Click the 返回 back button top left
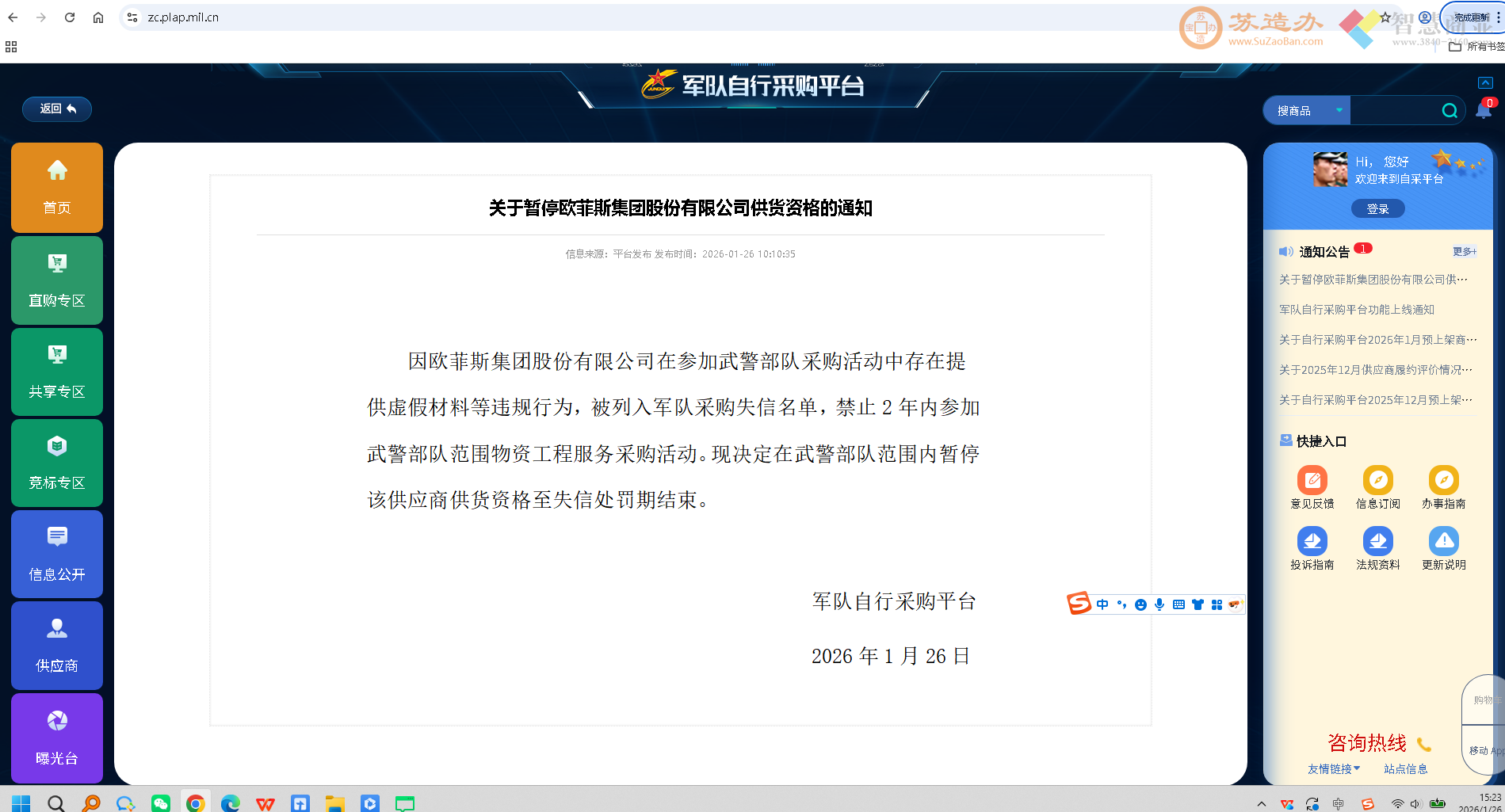Image resolution: width=1505 pixels, height=812 pixels. click(56, 109)
